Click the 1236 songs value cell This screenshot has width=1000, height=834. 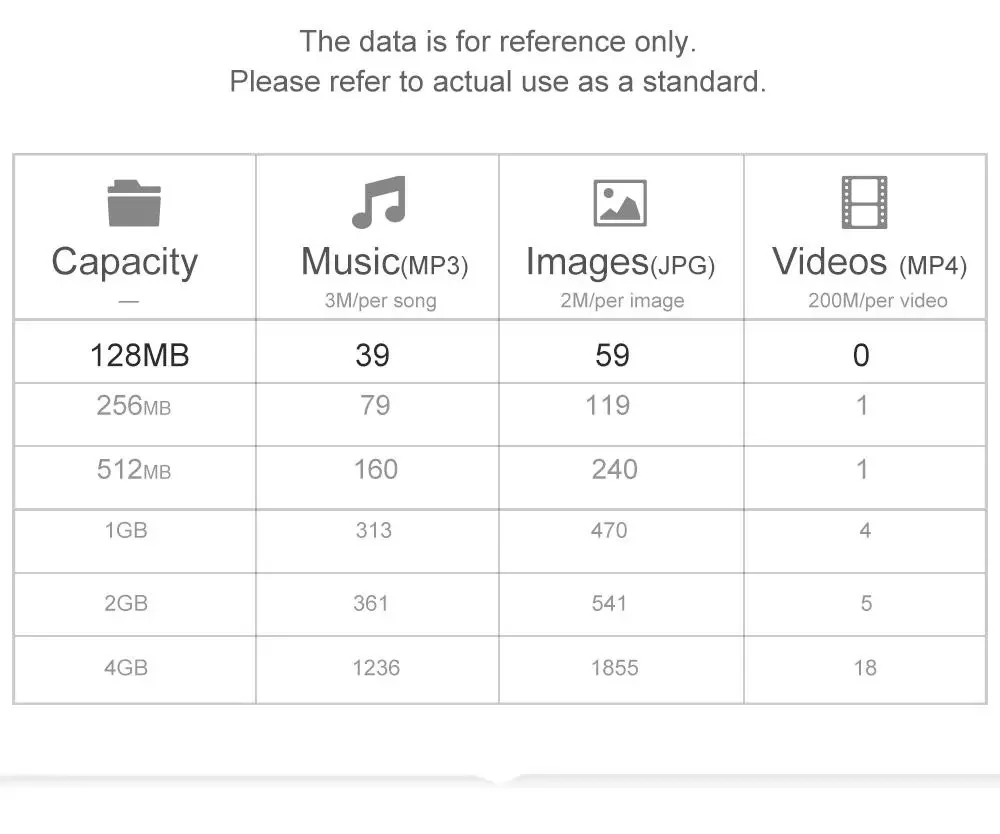tap(376, 667)
